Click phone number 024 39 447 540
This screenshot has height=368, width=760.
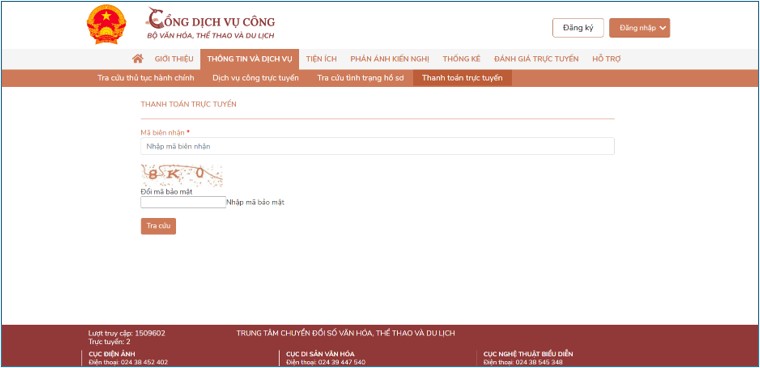[342, 362]
